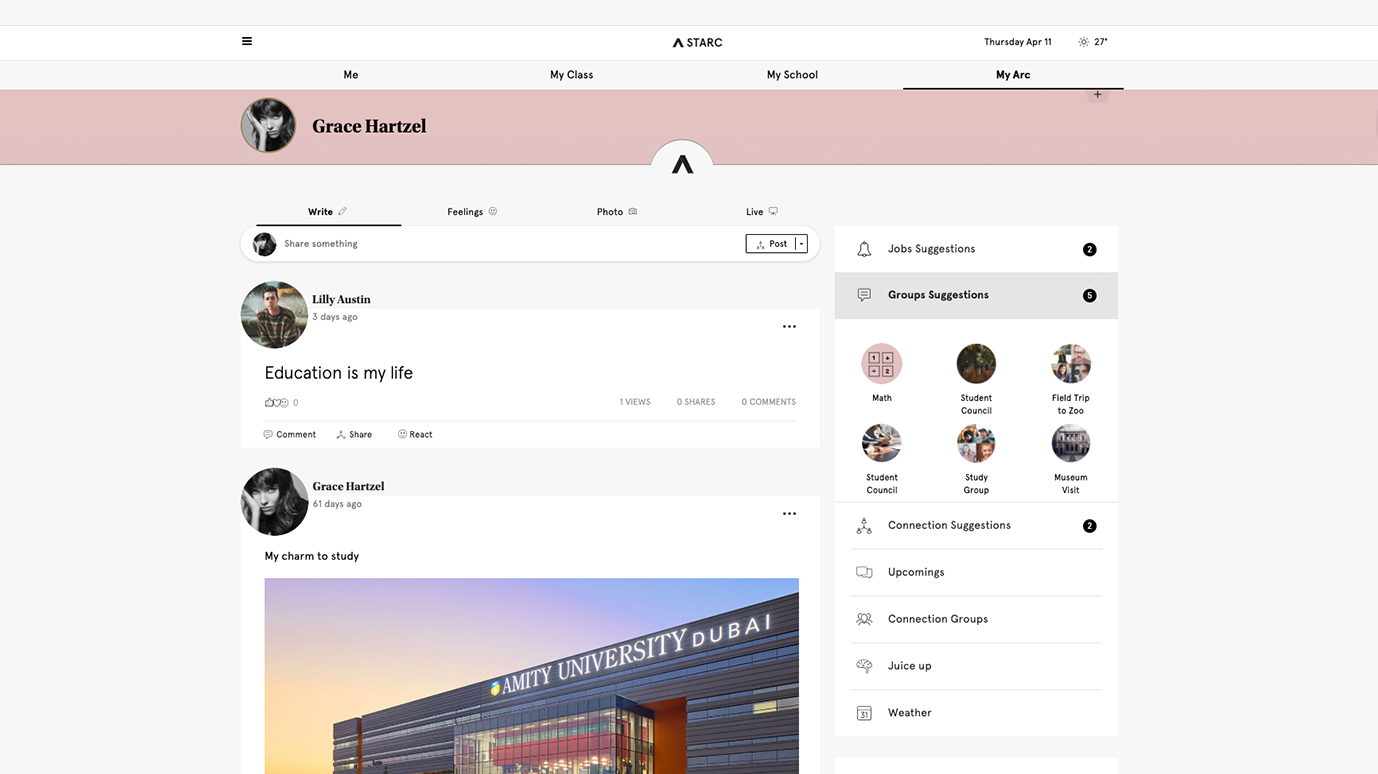Click Comment on Lilly Austin's post
Image resolution: width=1378 pixels, height=774 pixels.
click(289, 435)
